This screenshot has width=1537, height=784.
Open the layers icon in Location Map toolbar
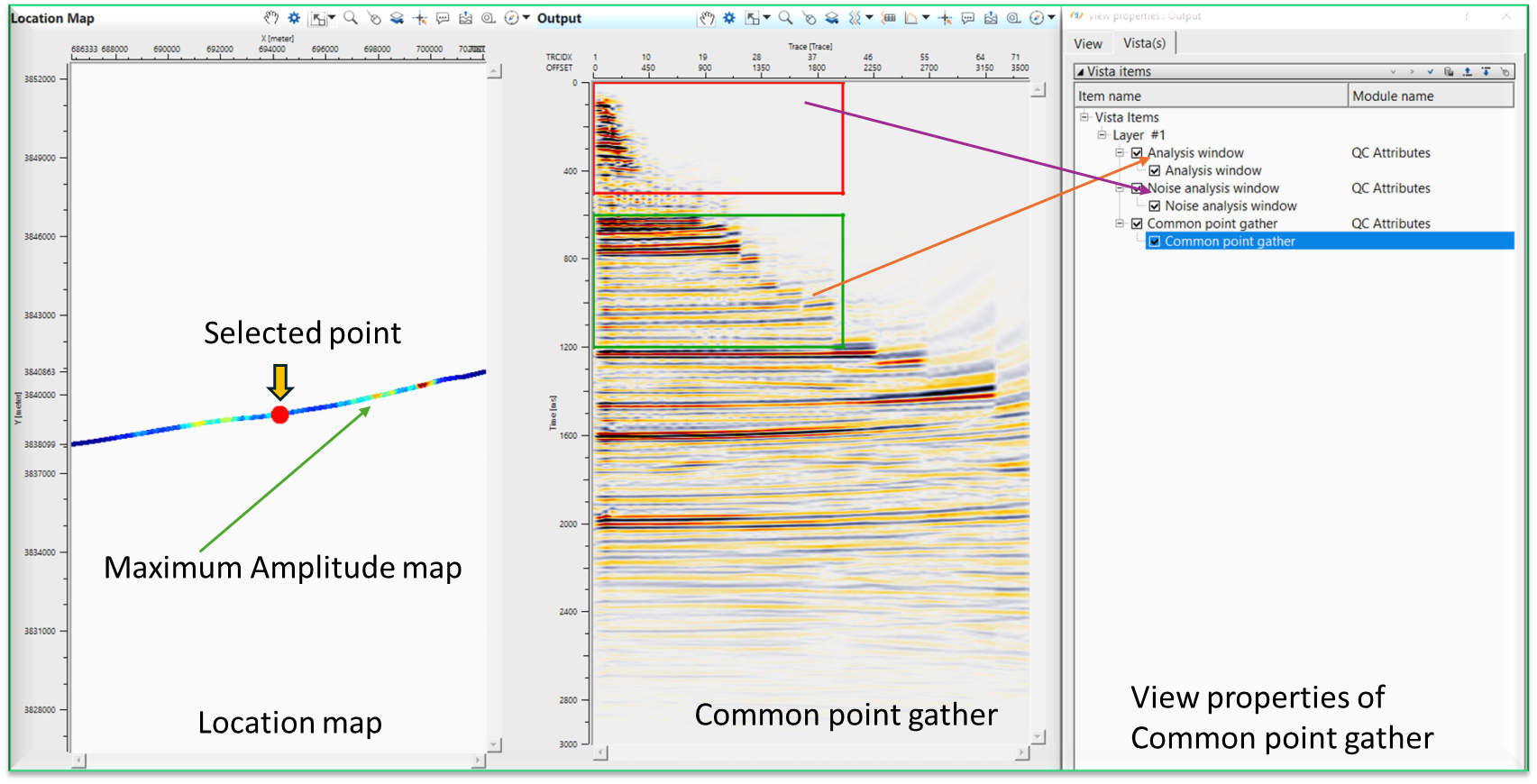[x=397, y=18]
